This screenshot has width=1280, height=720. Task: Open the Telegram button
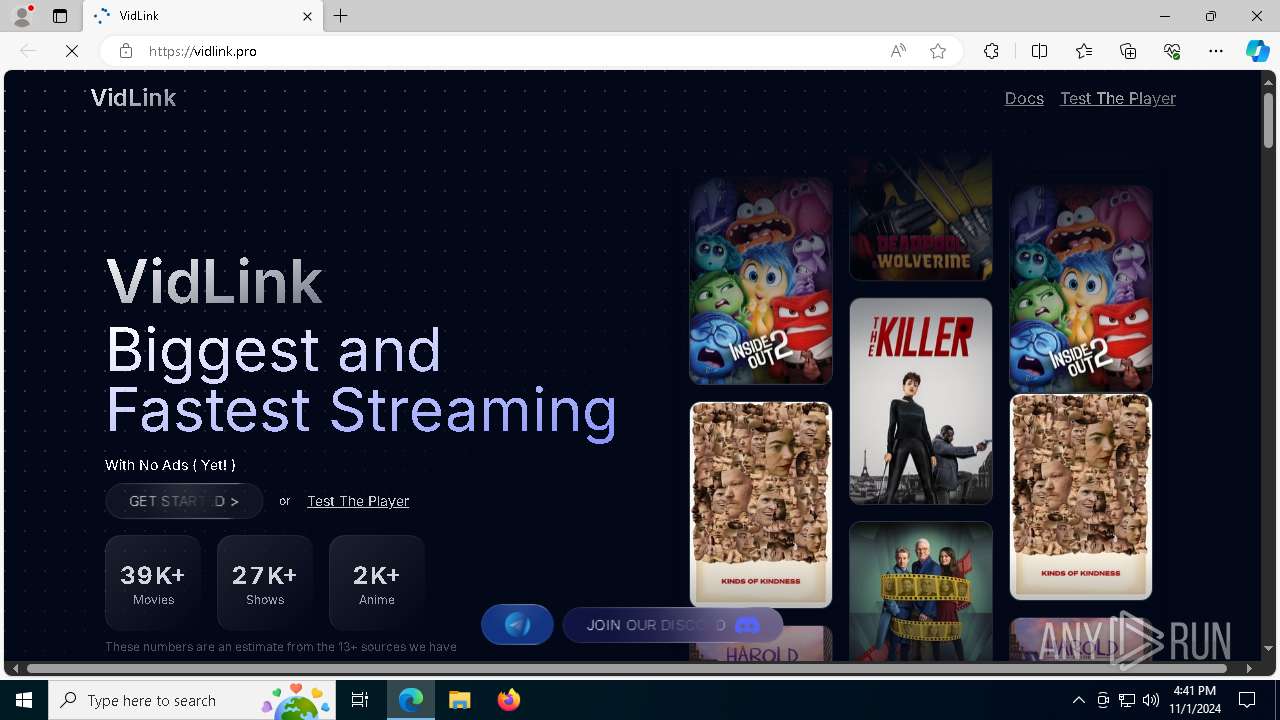click(517, 625)
